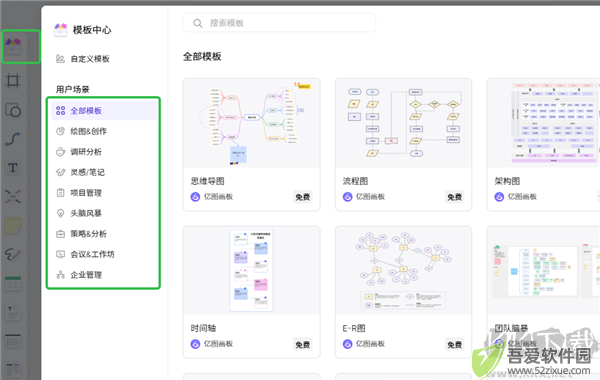Select the table tool icon
The height and width of the screenshot is (380, 600).
click(13, 284)
